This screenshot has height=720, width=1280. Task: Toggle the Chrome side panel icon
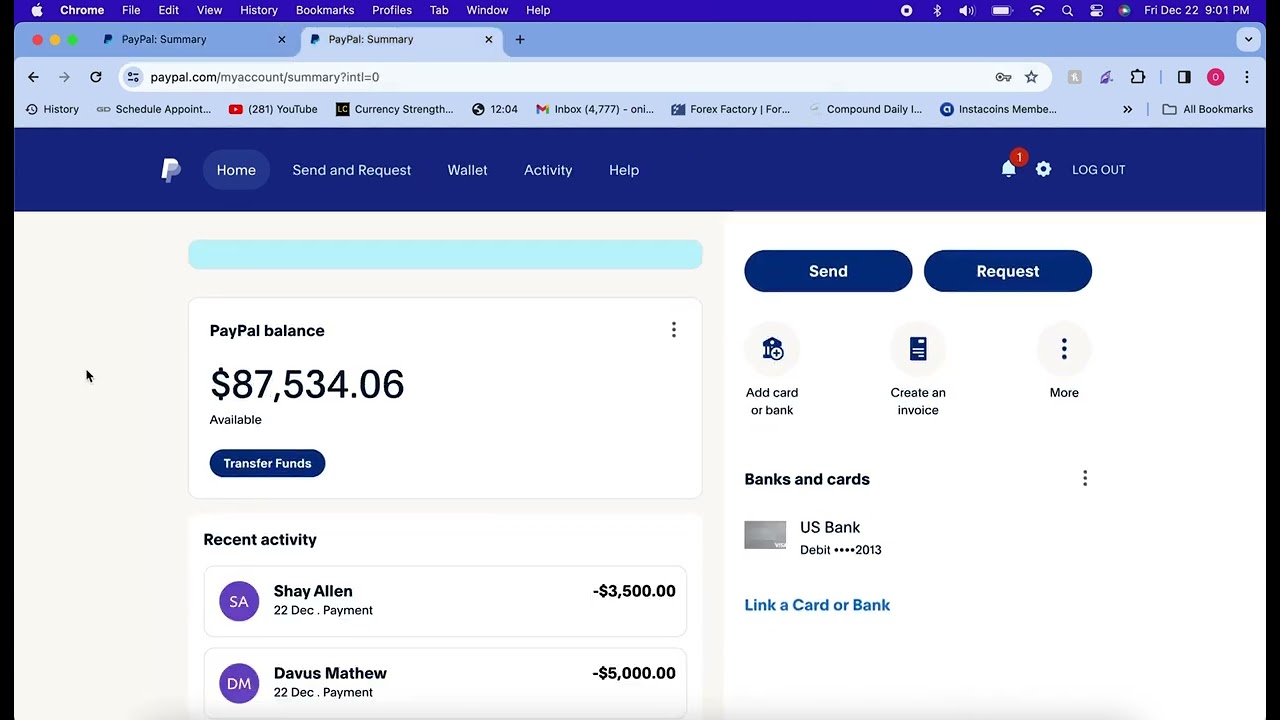coord(1184,77)
